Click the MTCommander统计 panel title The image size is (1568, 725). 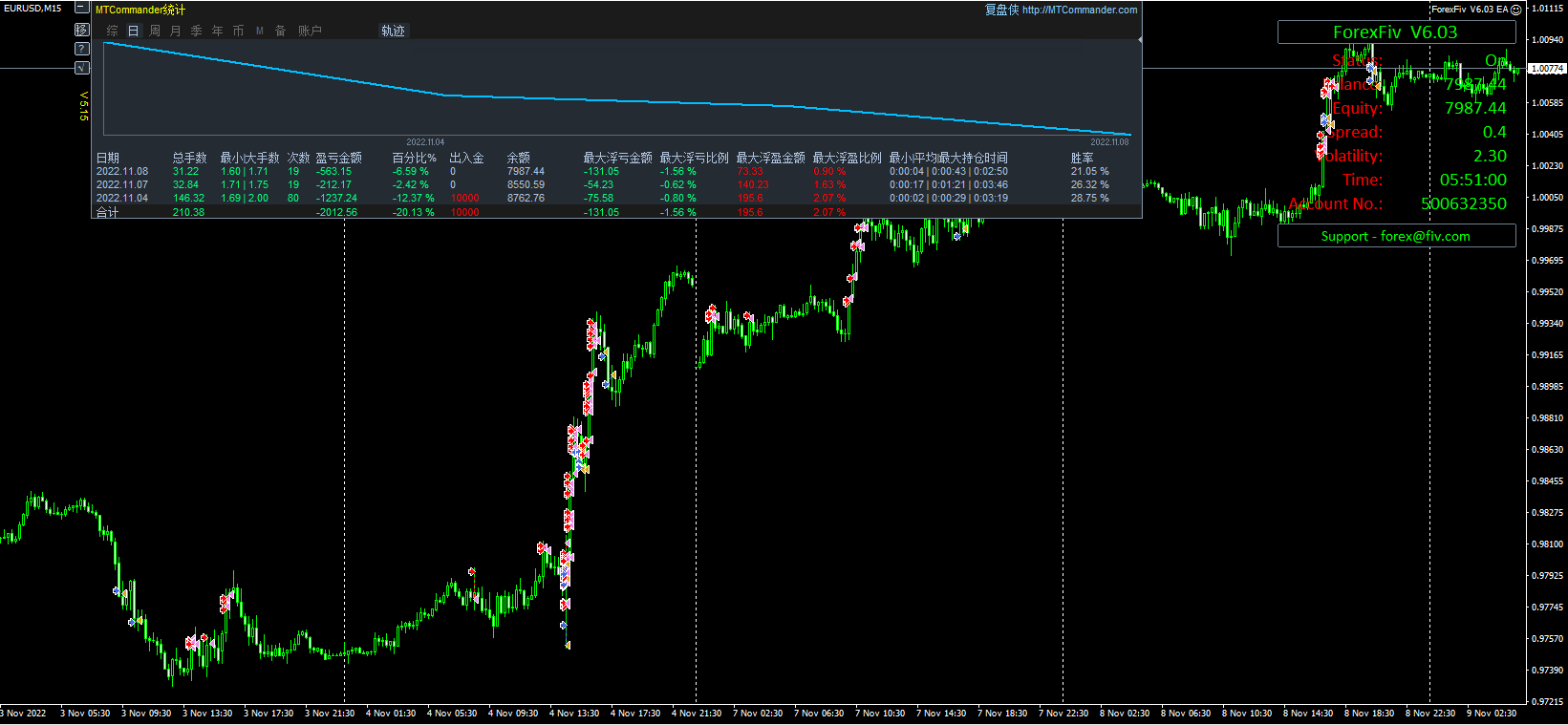point(140,10)
